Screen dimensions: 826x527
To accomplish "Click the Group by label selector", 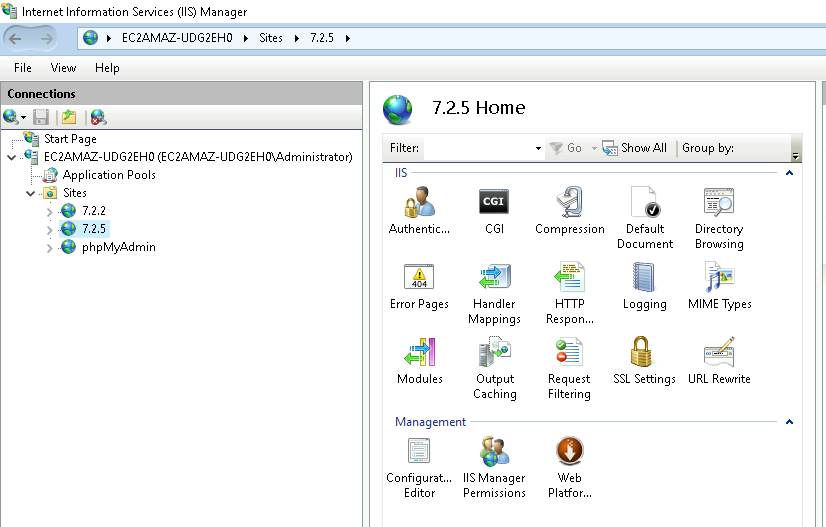I will [x=707, y=148].
